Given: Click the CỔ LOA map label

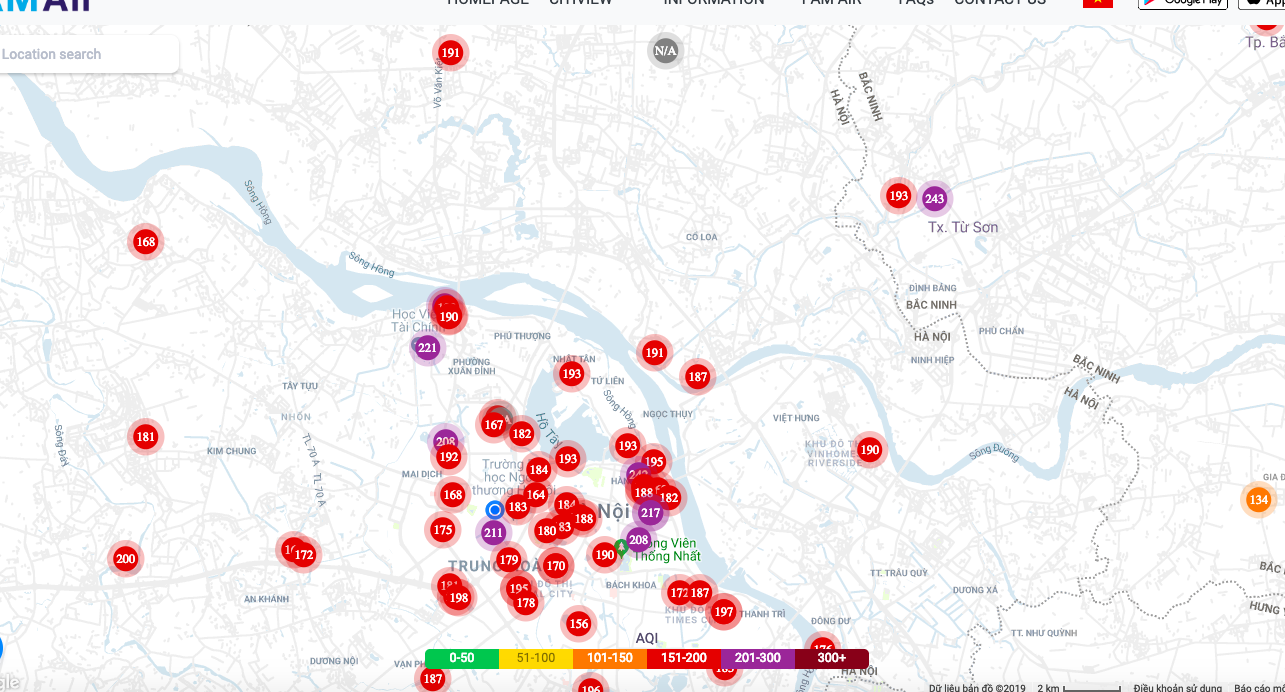Looking at the screenshot, I should pyautogui.click(x=702, y=237).
